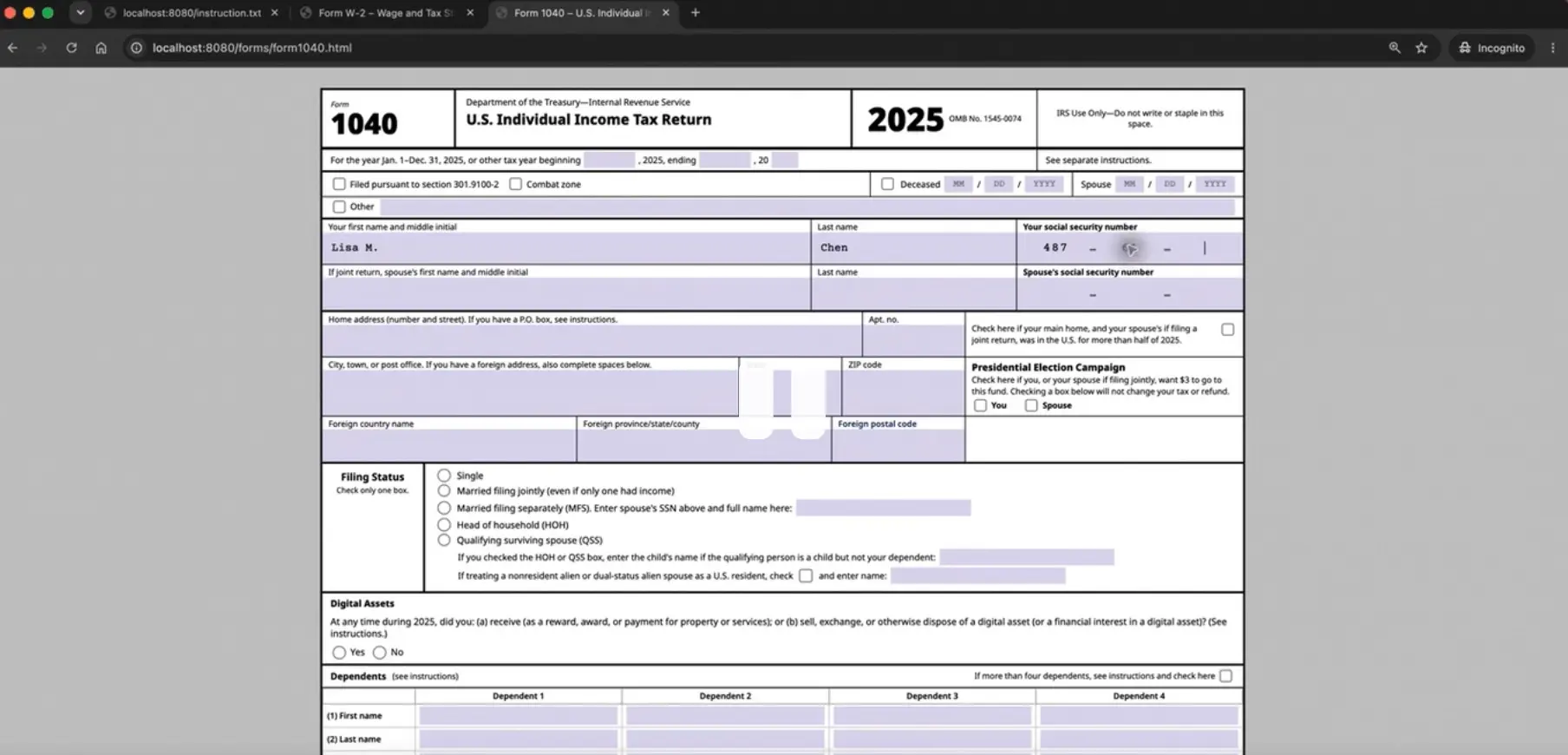Click spouse's first name and middle initial field
The height and width of the screenshot is (755, 1568).
(566, 294)
